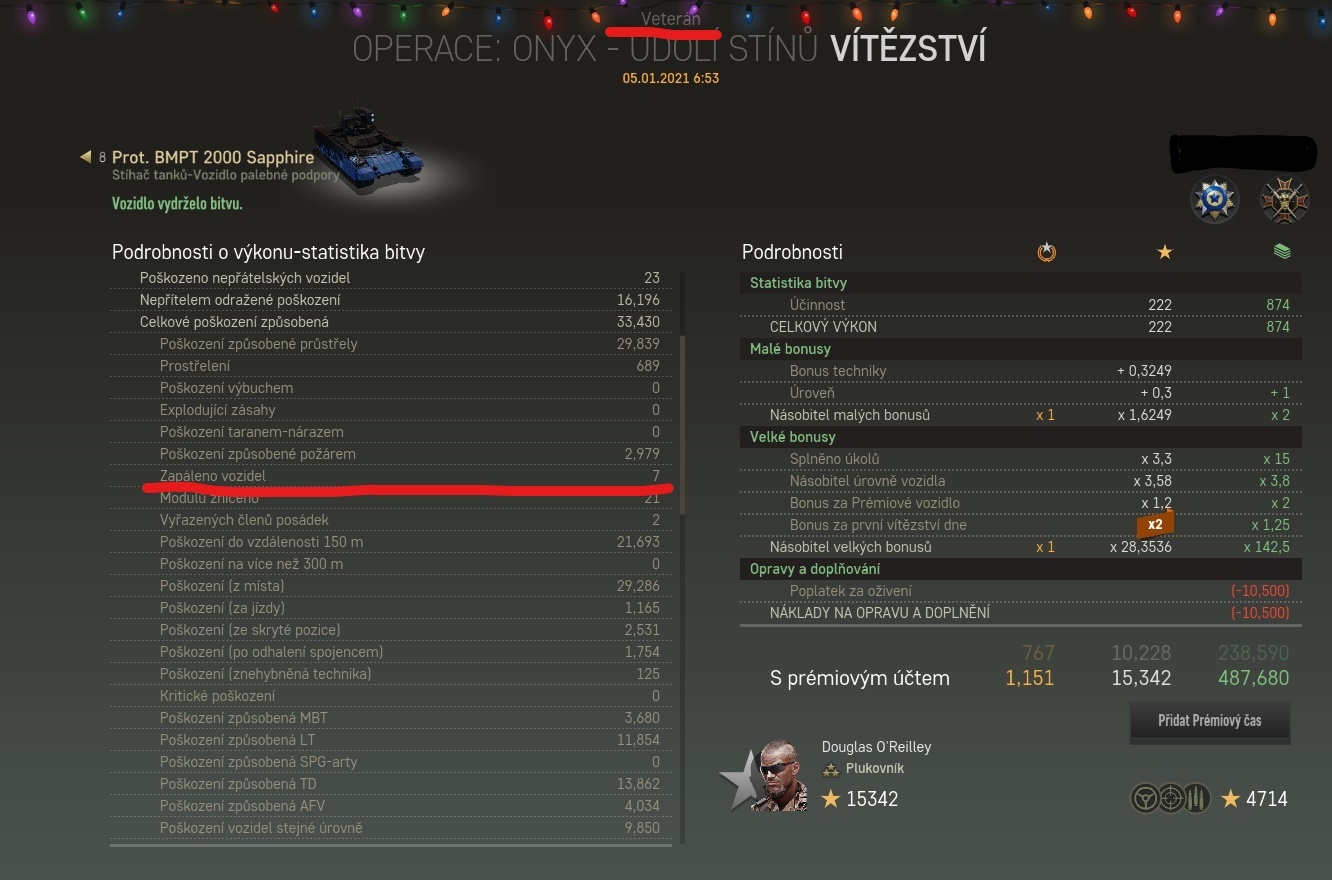Screen dimensions: 1332x880
Task: Click the star experience column icon
Action: 1164,252
